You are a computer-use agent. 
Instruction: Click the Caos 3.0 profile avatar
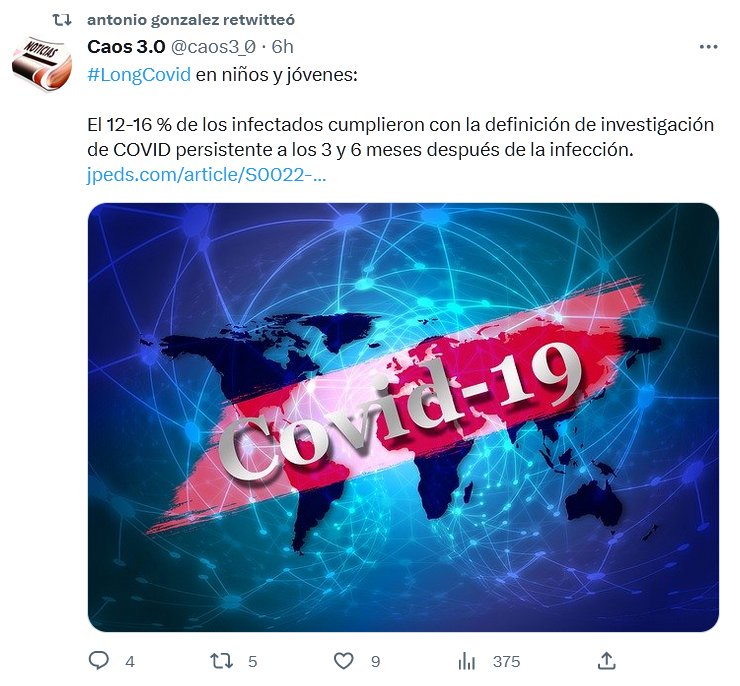point(42,63)
